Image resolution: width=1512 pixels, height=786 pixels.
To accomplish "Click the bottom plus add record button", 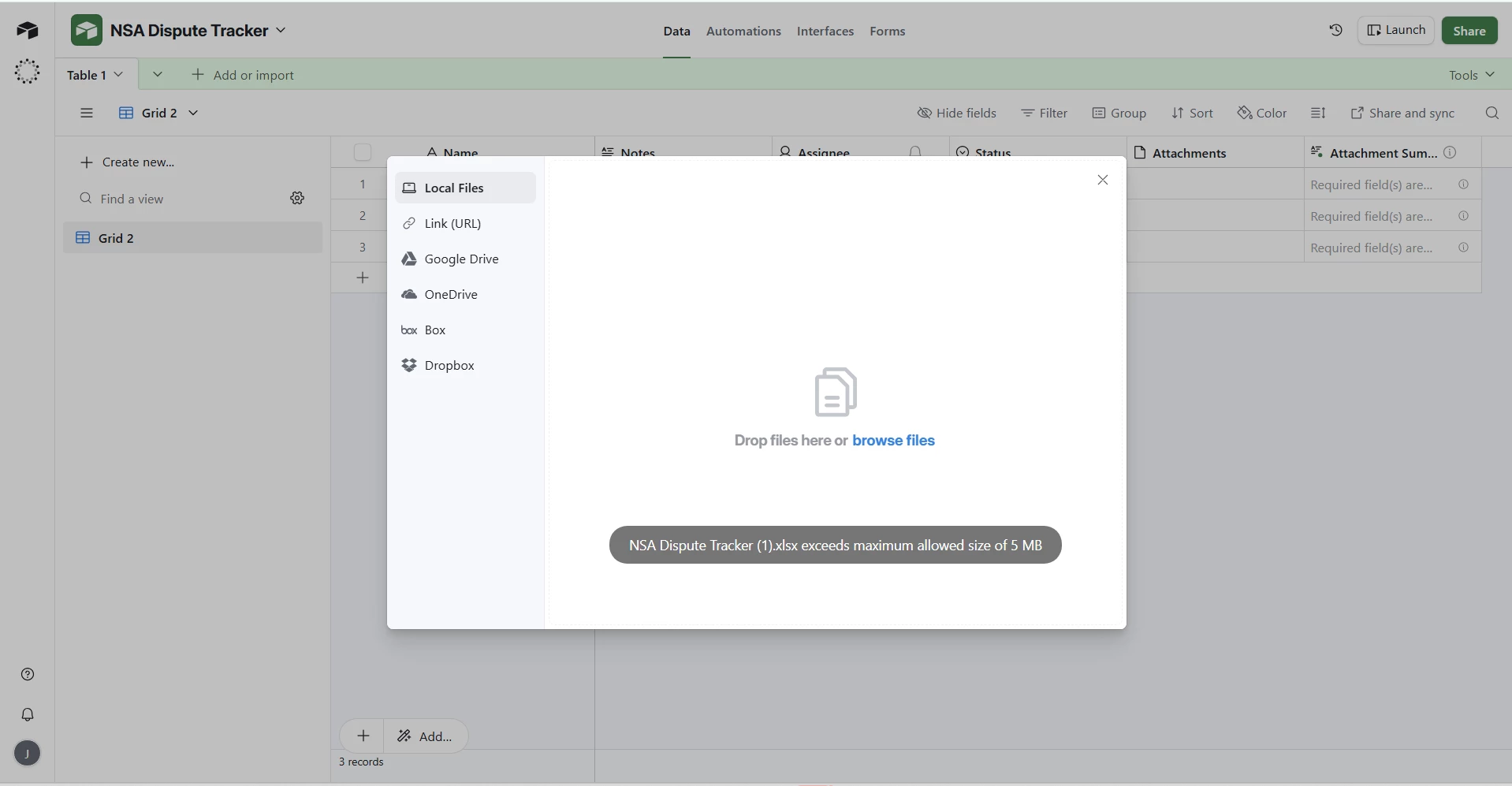I will (363, 736).
